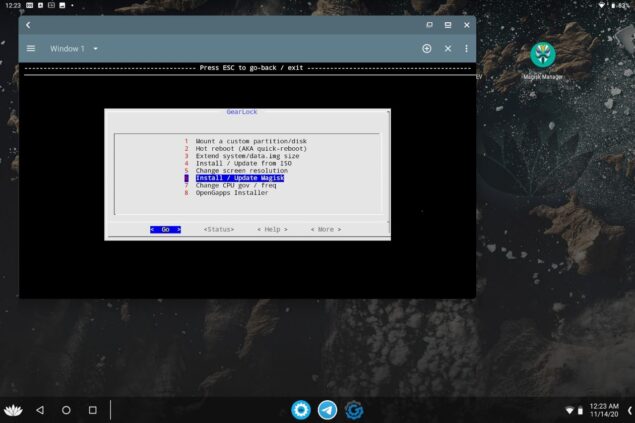
Task: Open the hamburger menu in terminal
Action: click(31, 48)
